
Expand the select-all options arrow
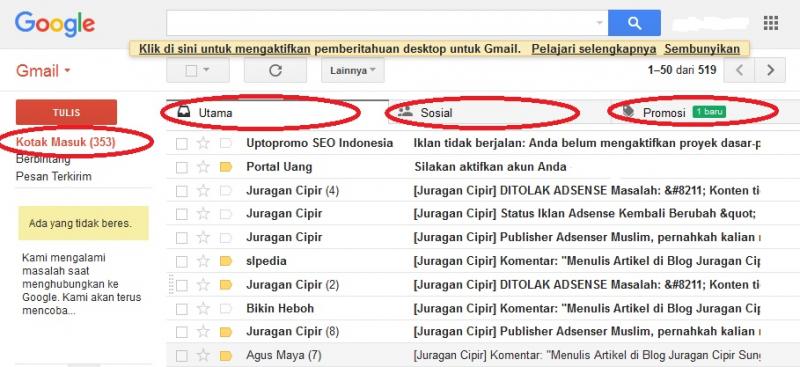pos(207,70)
